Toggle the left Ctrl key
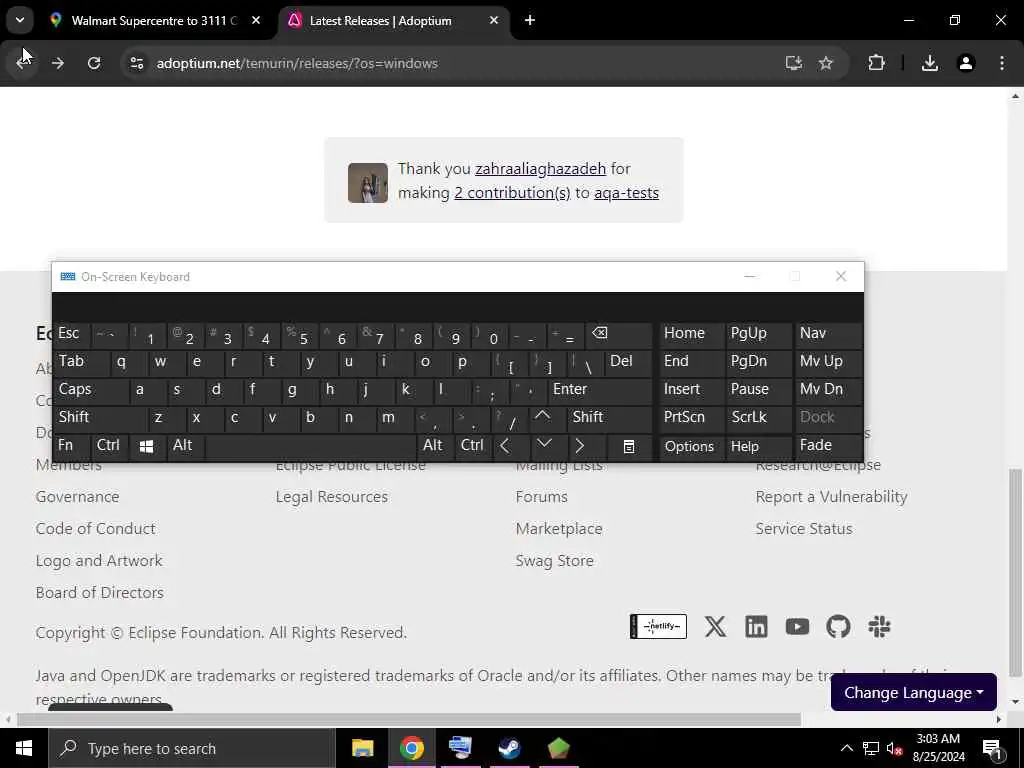The image size is (1024, 768). [x=110, y=447]
